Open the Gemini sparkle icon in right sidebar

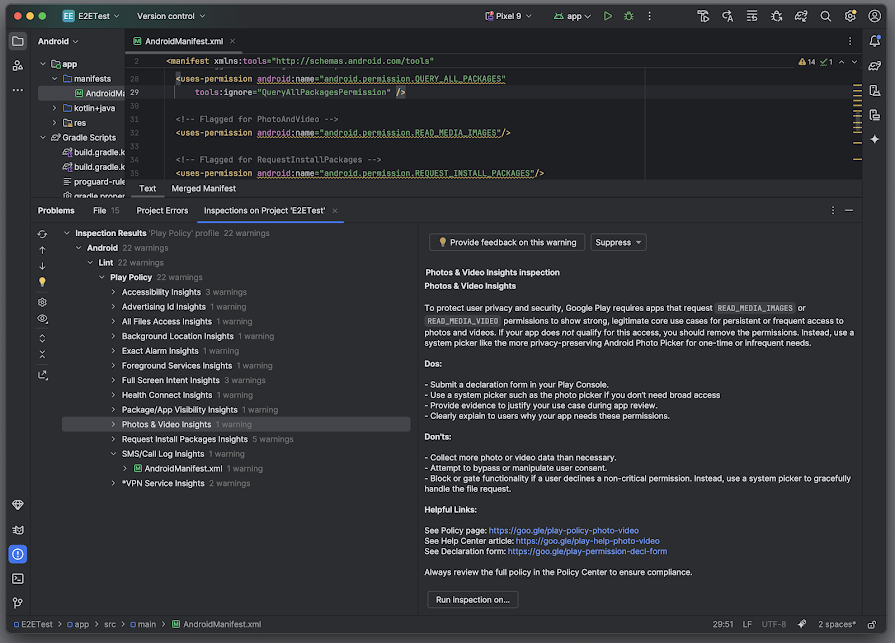pyautogui.click(x=874, y=139)
